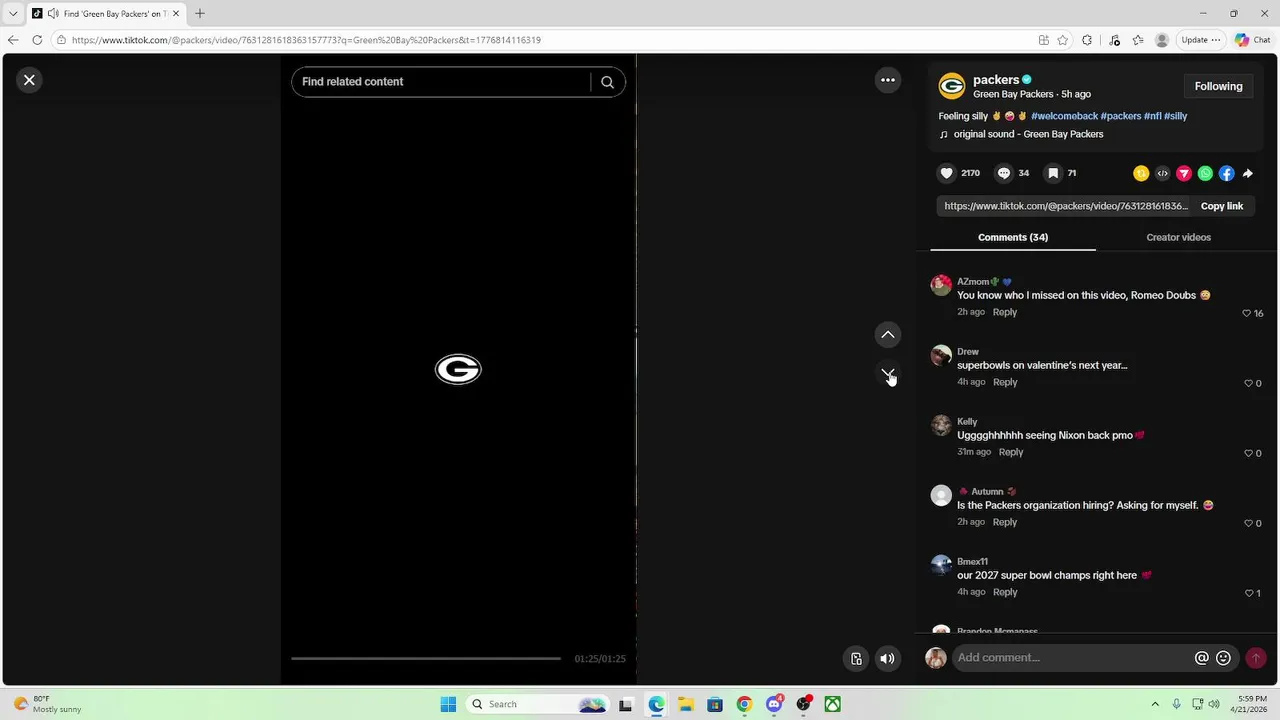Expand the system tray hidden icons chevron

coord(1155,704)
